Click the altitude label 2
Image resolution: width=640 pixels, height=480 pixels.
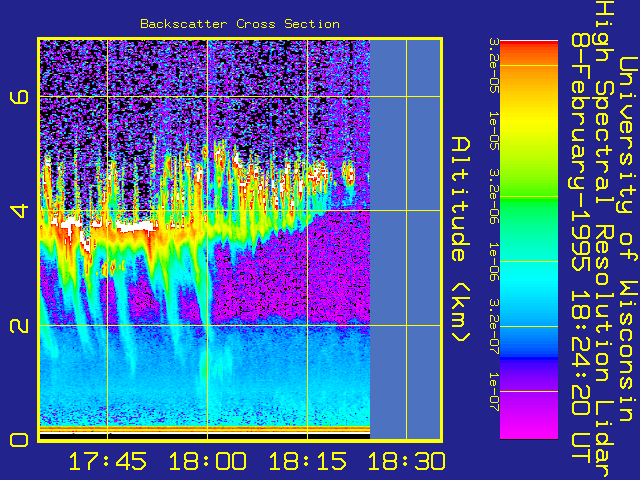(x=20, y=325)
